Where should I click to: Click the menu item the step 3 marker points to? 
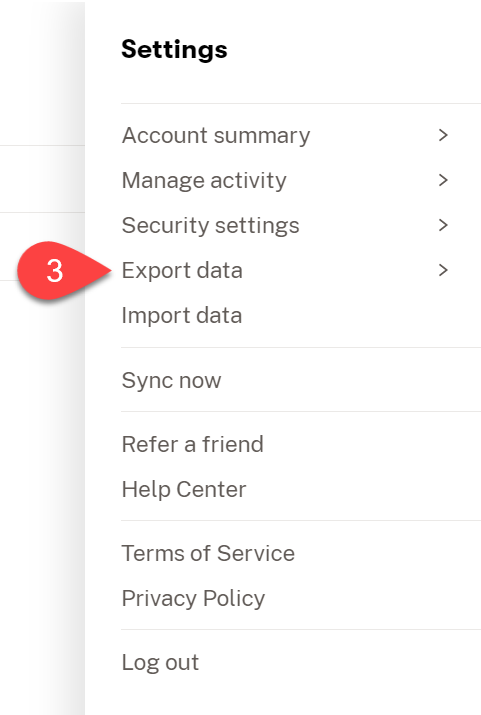tap(182, 270)
